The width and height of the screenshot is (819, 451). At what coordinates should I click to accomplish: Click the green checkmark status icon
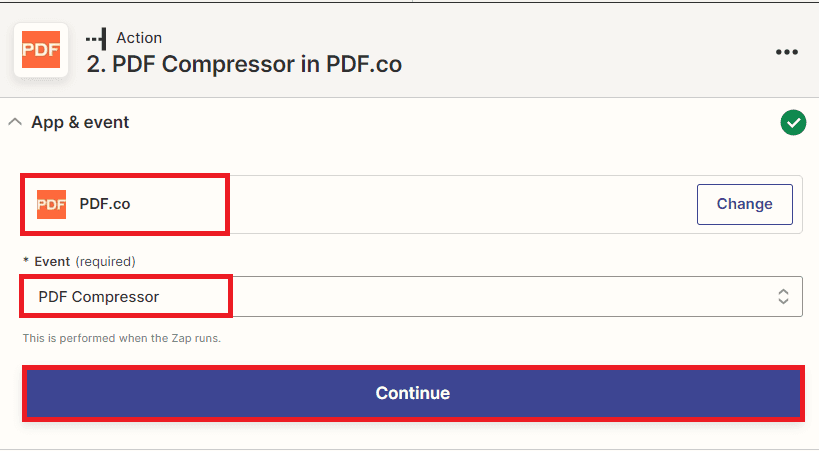tap(793, 123)
